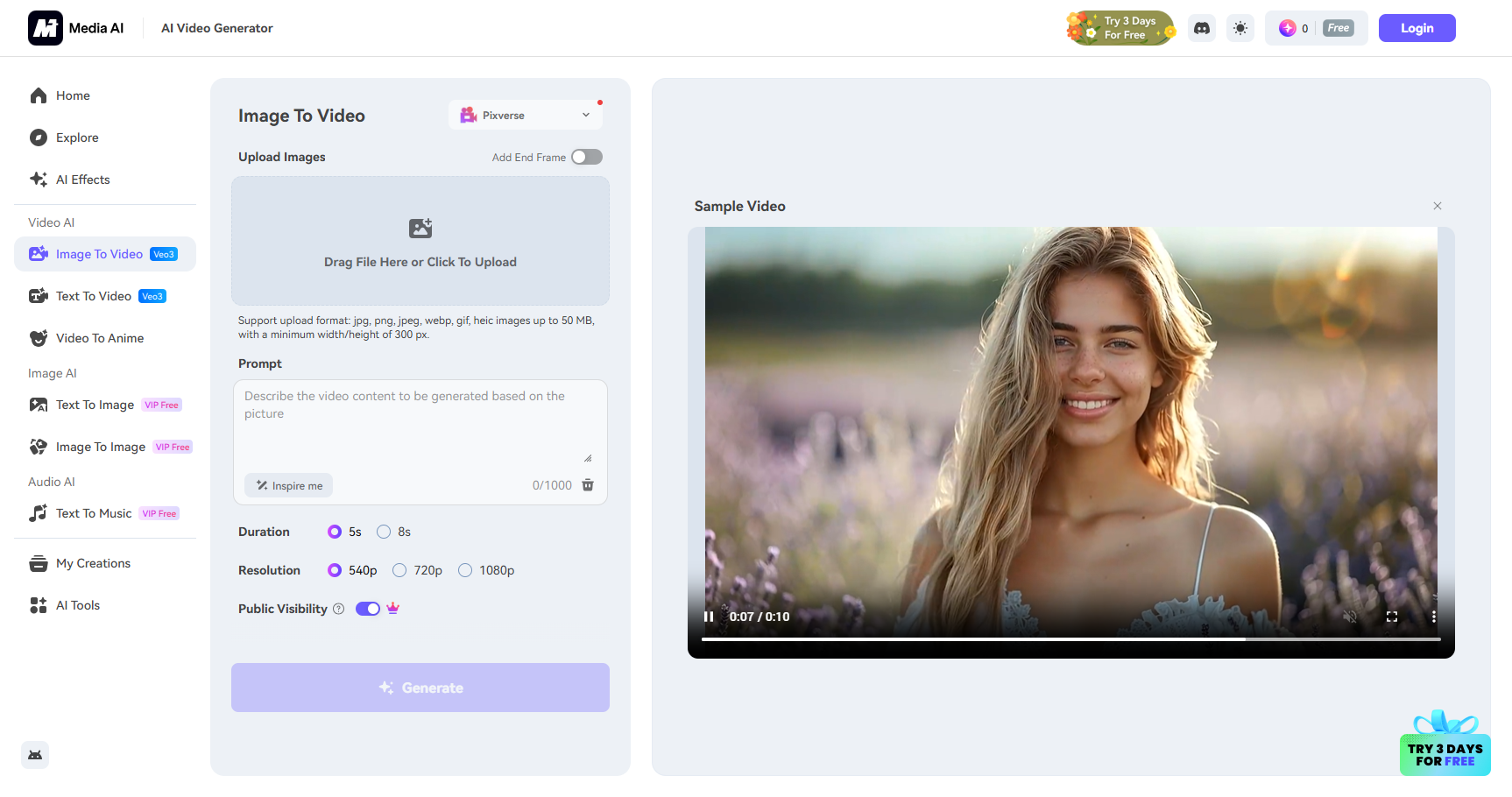
Task: Open the Text To Music tool
Action: click(94, 513)
